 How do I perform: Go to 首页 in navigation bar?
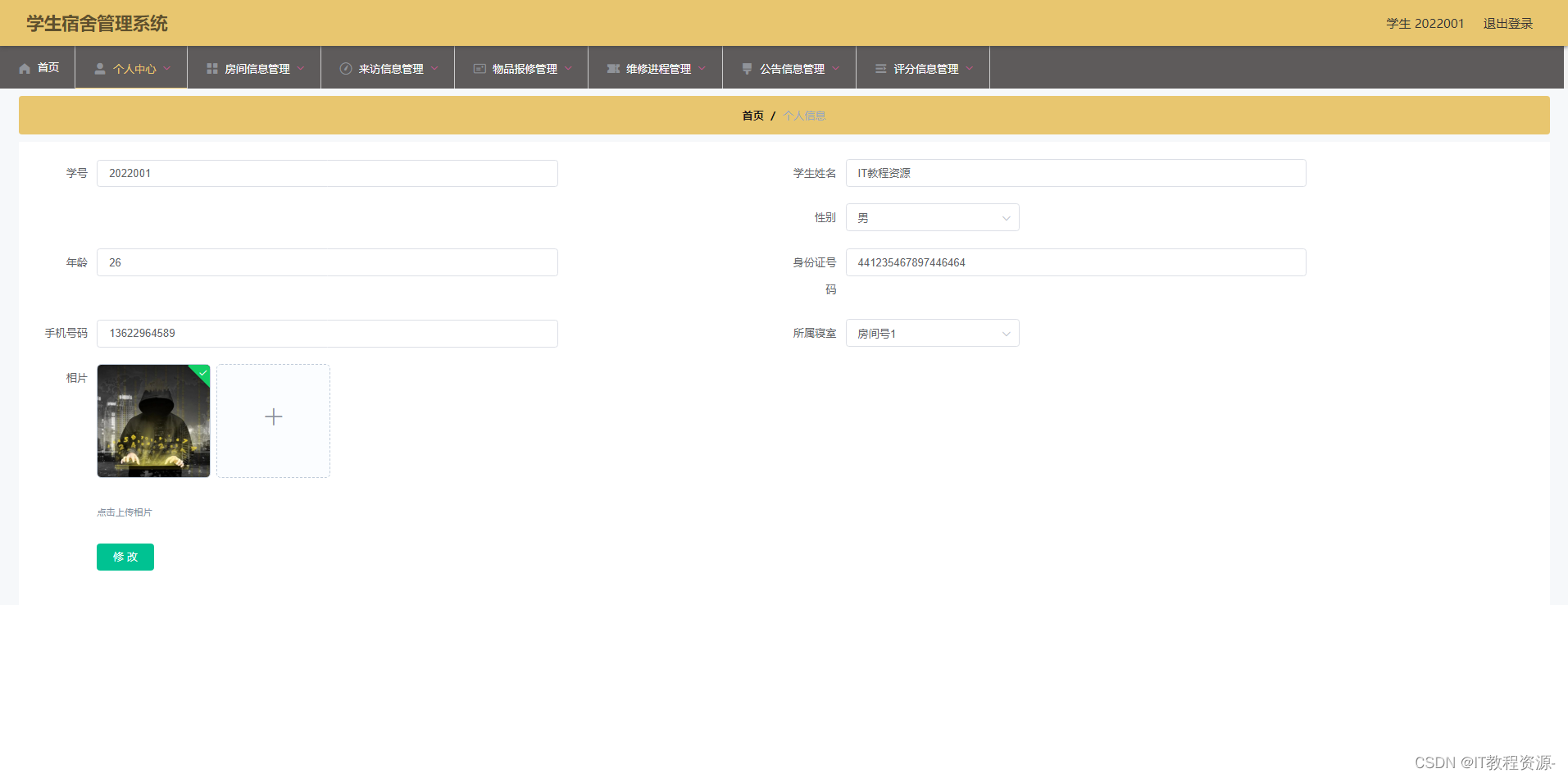[48, 68]
